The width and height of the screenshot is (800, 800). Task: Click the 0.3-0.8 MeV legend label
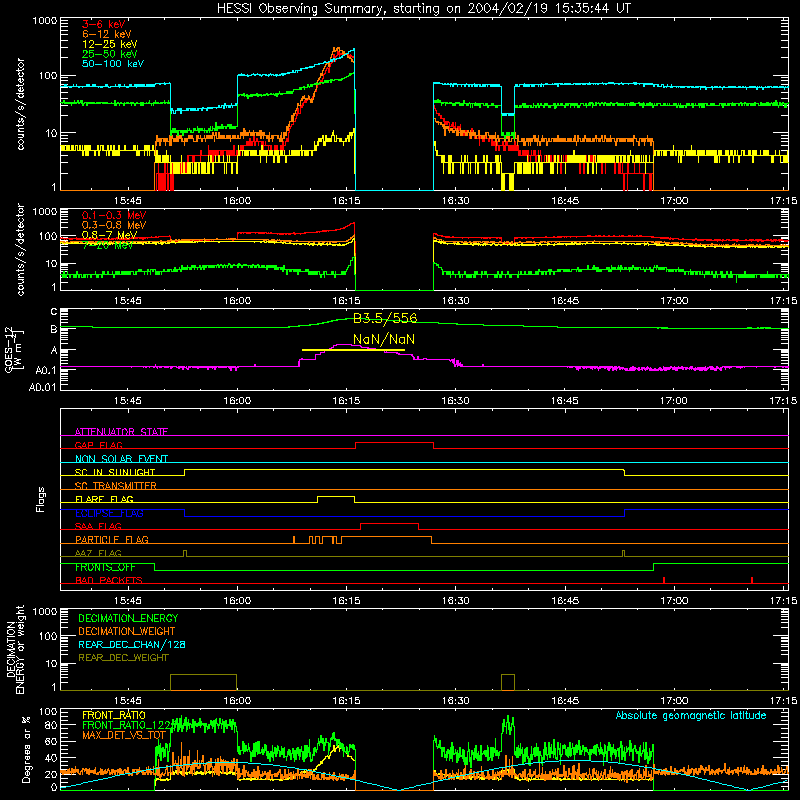click(x=114, y=225)
